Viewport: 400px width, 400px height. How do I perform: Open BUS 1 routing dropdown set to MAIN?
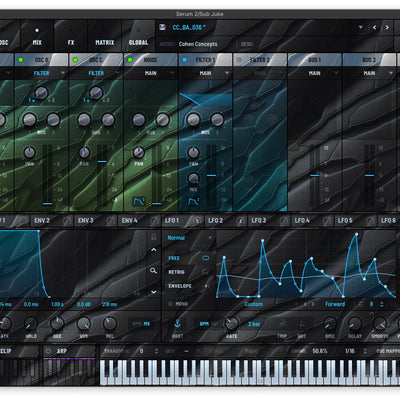(x=315, y=73)
